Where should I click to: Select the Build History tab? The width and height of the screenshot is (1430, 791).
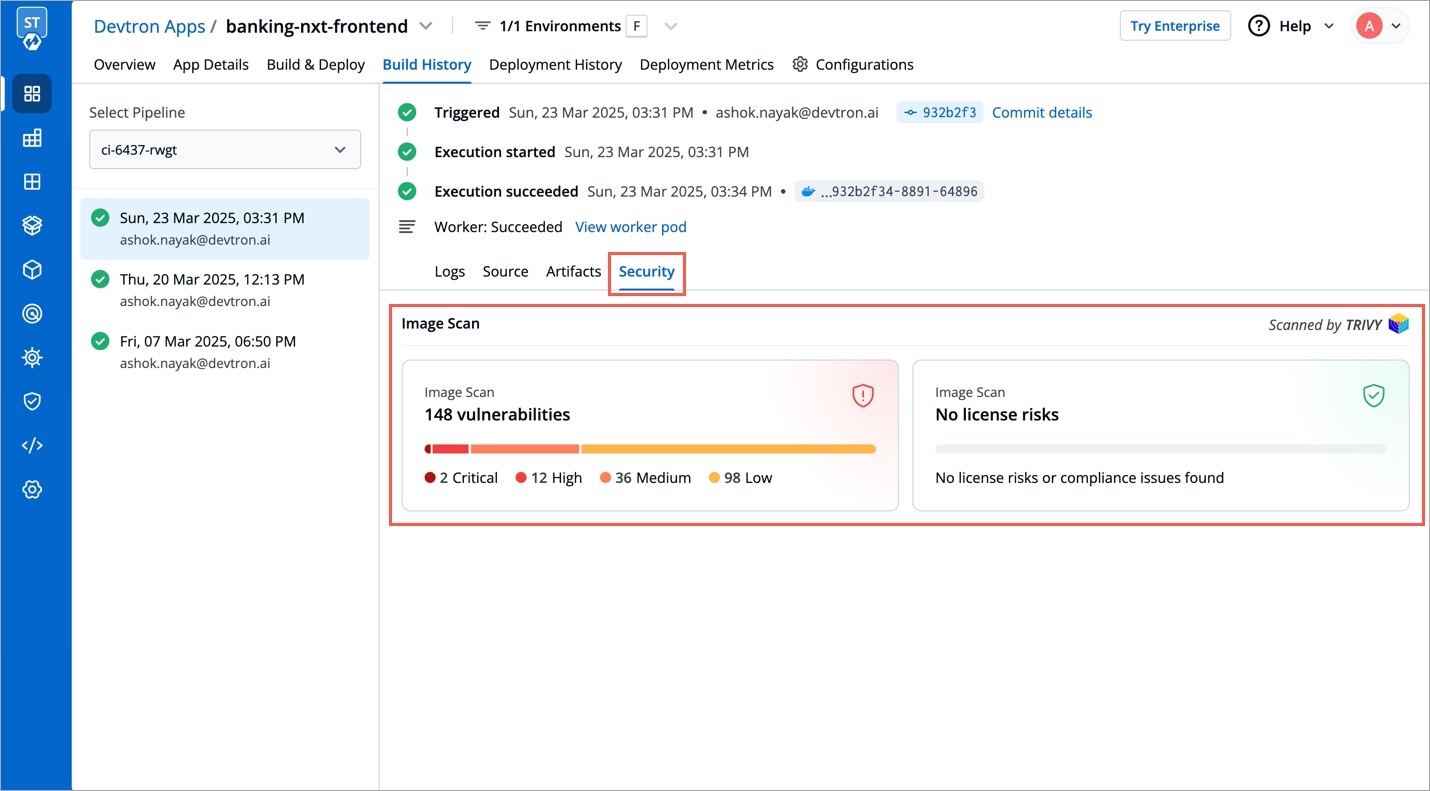[x=427, y=64]
